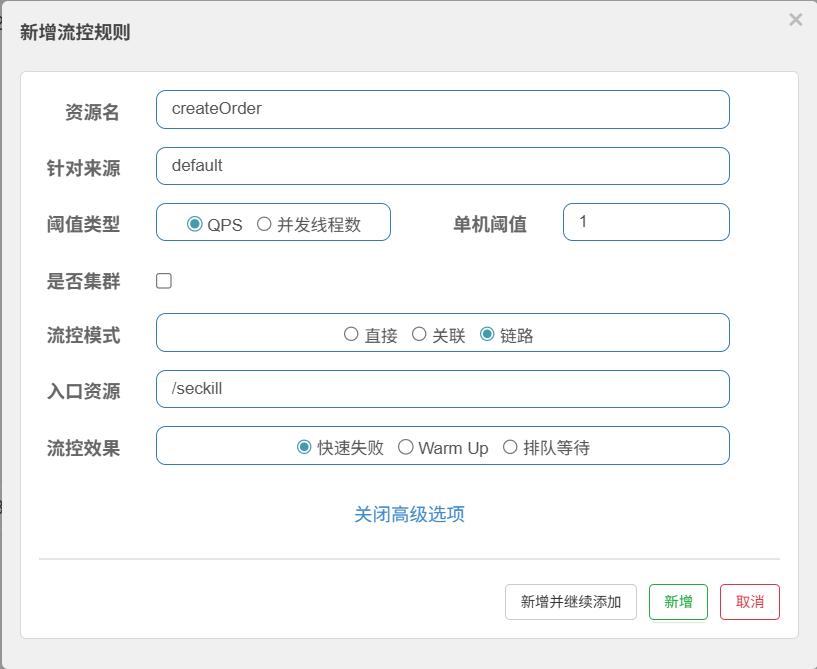
Task: Select the QPS threshold type
Action: [x=195, y=224]
